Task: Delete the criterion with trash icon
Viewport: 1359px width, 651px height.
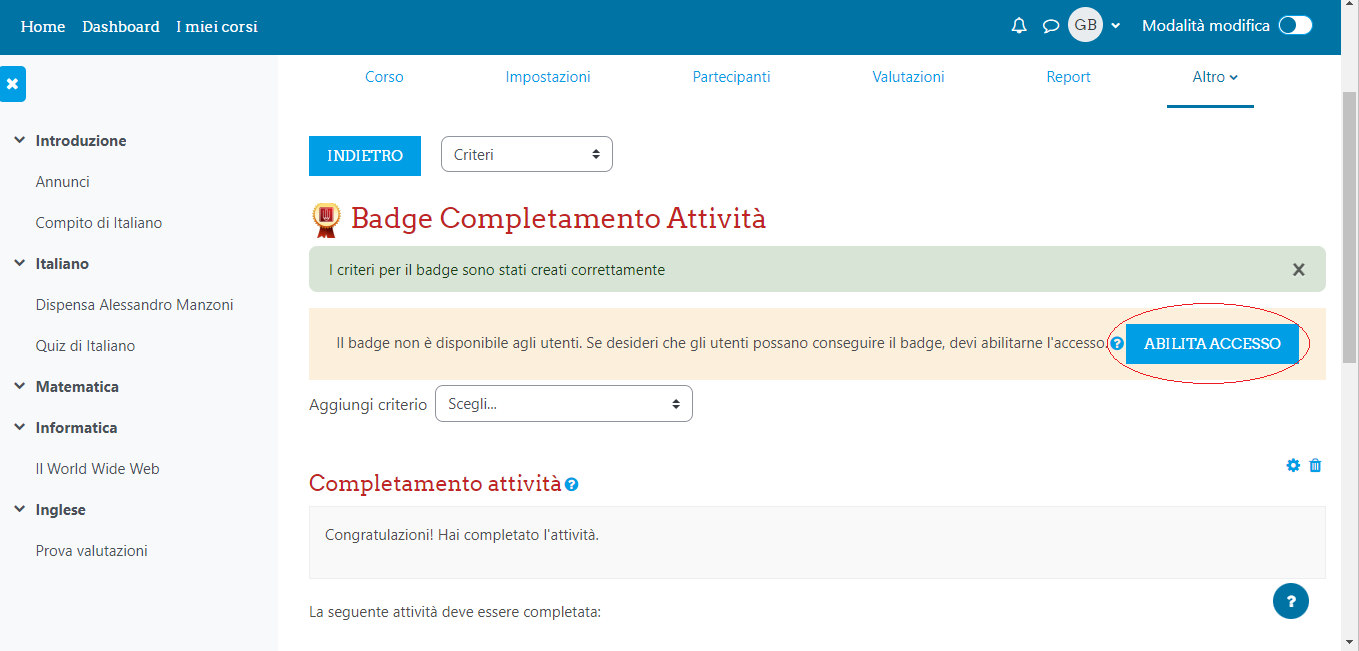Action: tap(1316, 465)
